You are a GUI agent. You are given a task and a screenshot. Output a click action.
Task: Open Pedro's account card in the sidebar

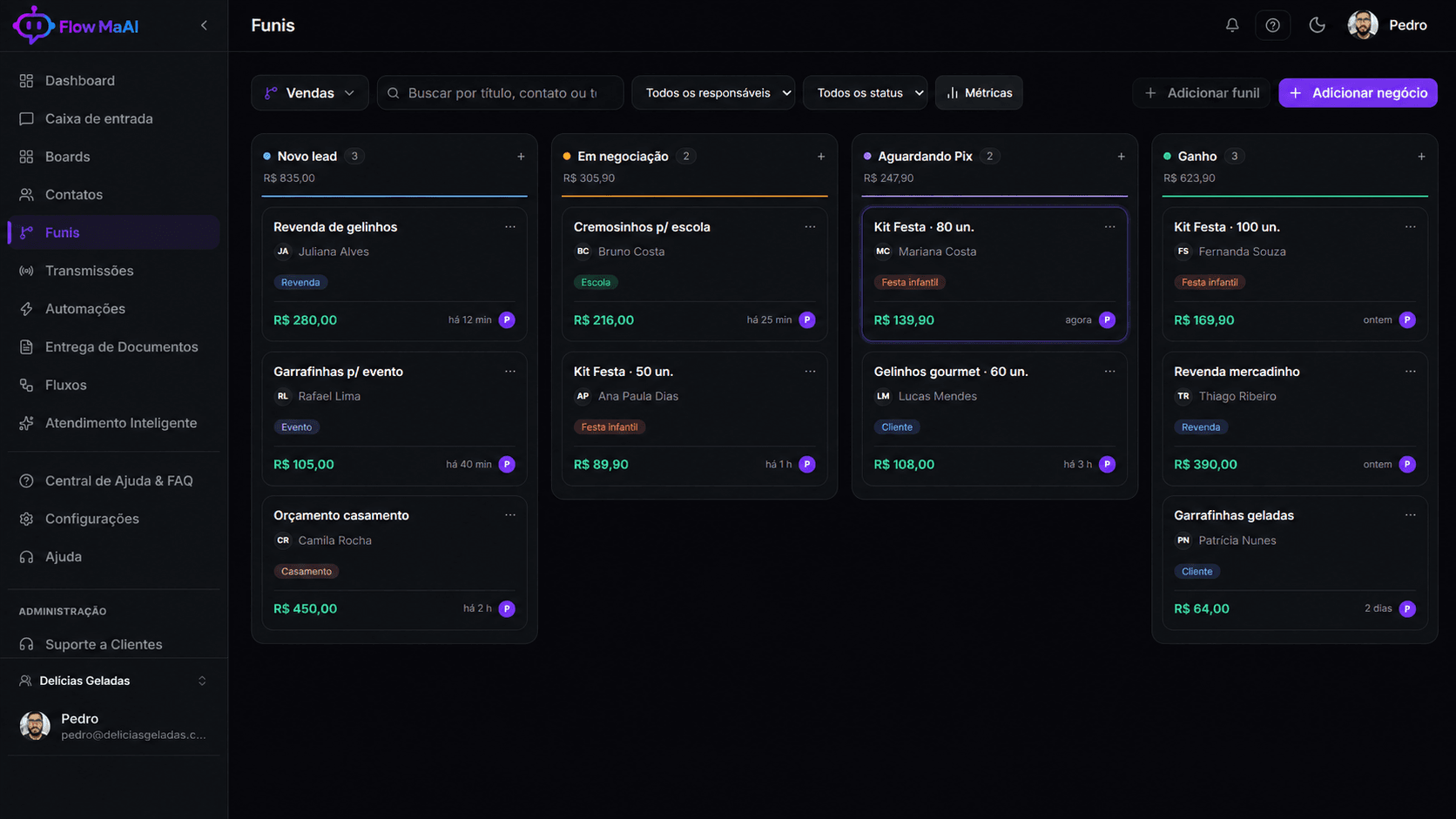tap(114, 725)
